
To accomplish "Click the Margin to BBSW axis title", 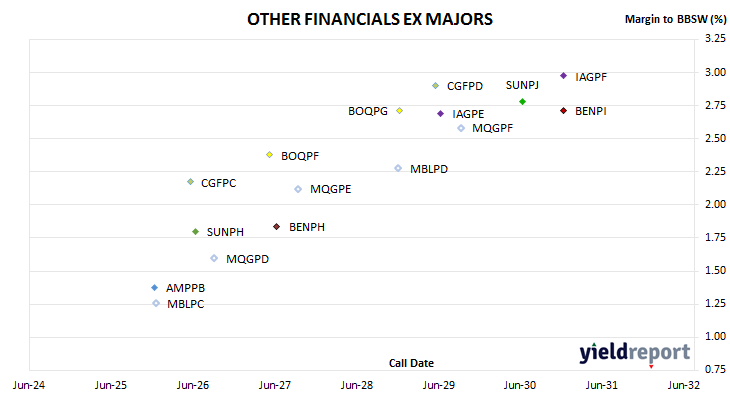I will [675, 19].
